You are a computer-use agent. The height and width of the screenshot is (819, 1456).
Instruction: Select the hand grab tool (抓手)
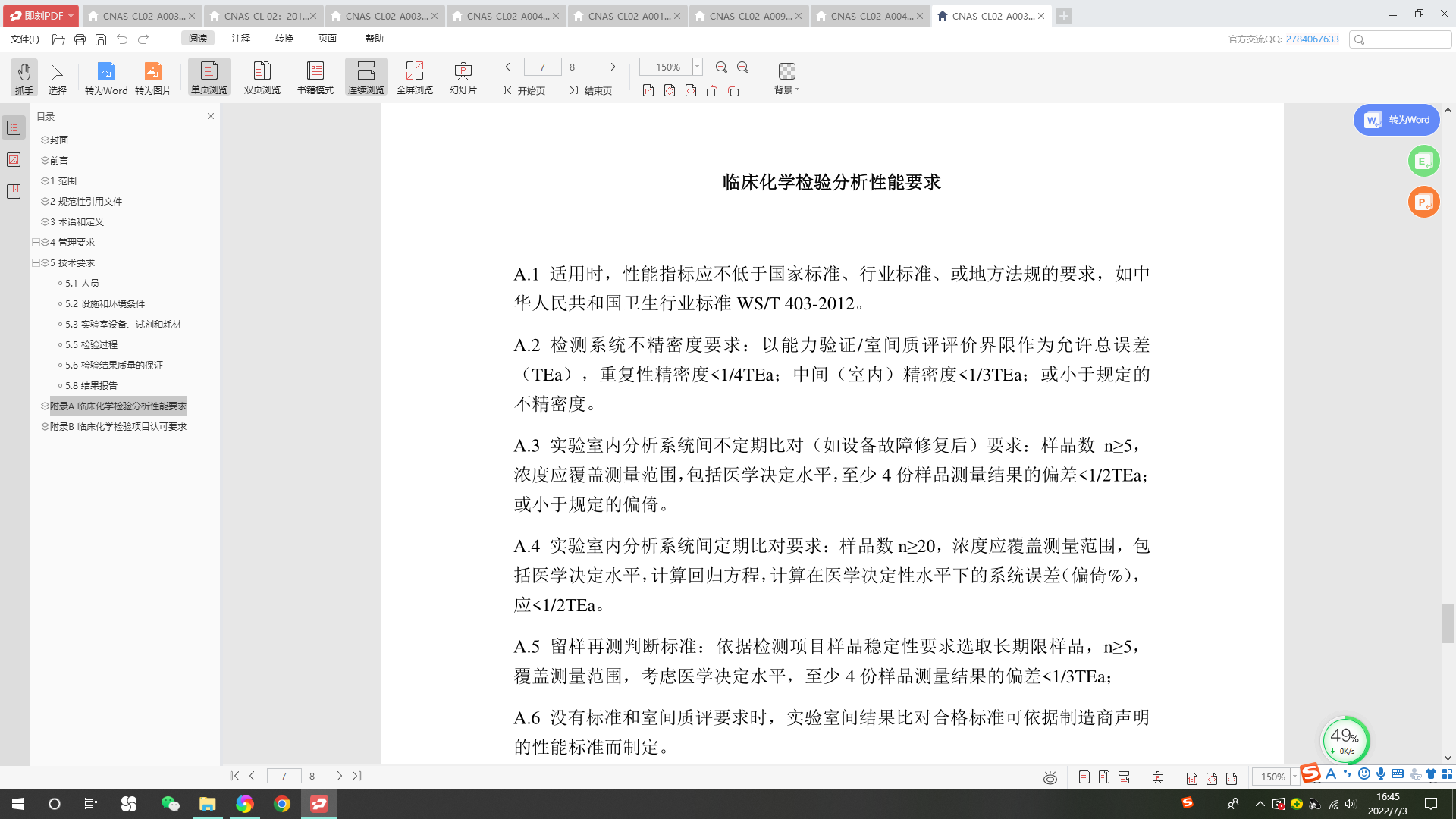coord(24,77)
